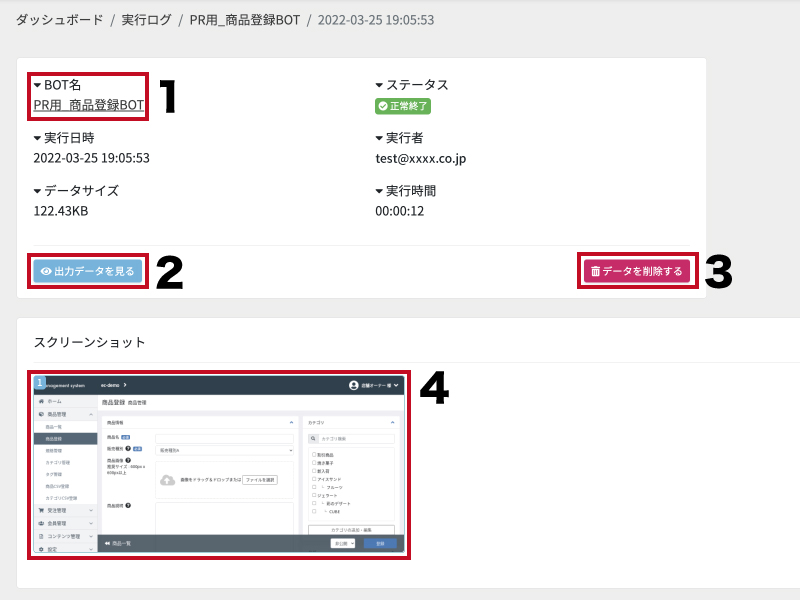
Task: Click the number 1 badge on screenshot
Action: point(39,382)
